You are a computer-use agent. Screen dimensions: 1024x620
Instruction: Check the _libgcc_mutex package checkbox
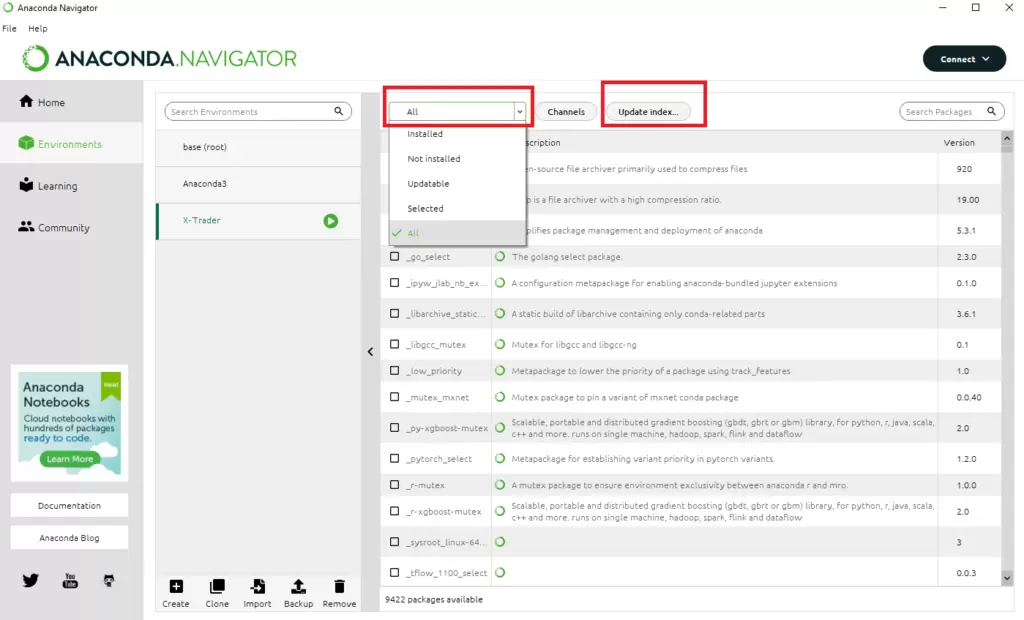394,344
